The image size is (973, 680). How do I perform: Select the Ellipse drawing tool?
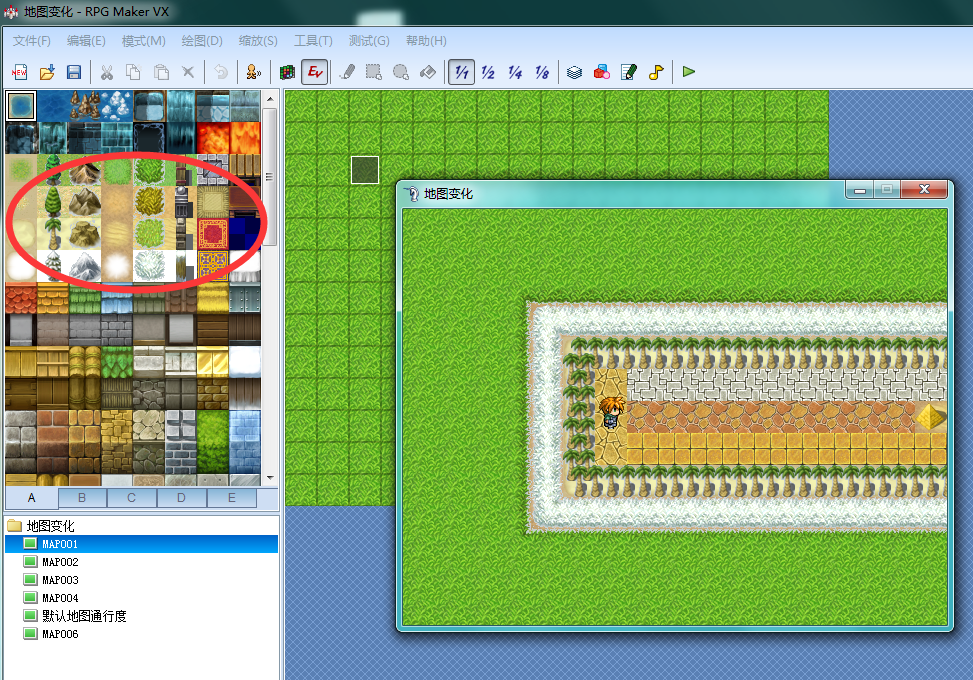pyautogui.click(x=401, y=72)
